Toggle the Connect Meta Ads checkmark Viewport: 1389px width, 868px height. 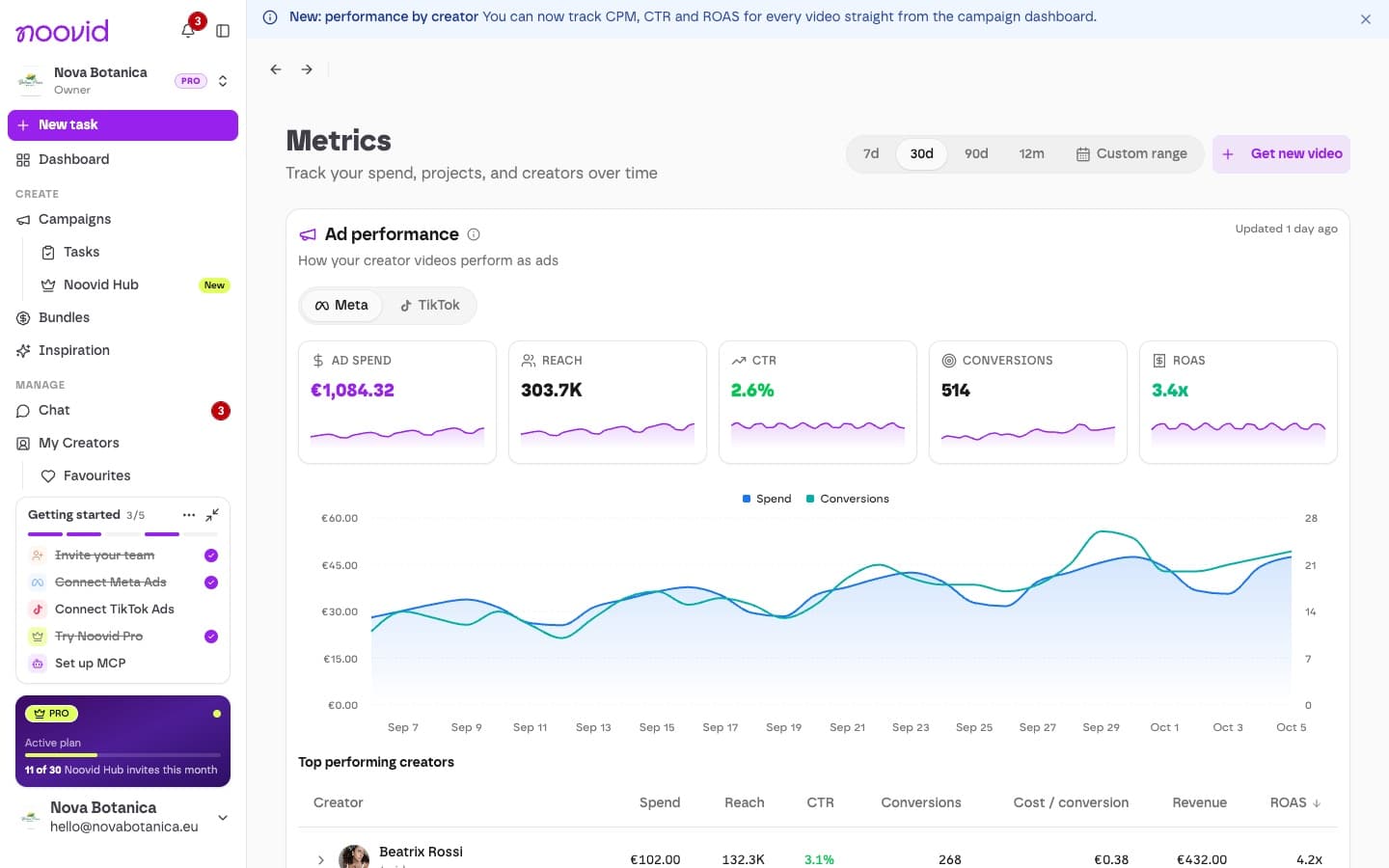(x=211, y=583)
